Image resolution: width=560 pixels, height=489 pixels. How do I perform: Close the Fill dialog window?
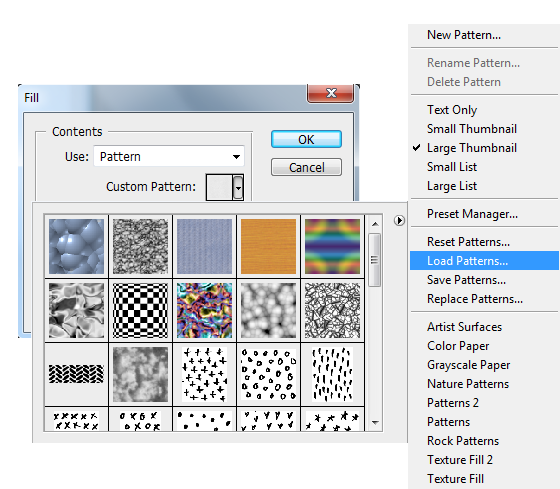coord(331,93)
